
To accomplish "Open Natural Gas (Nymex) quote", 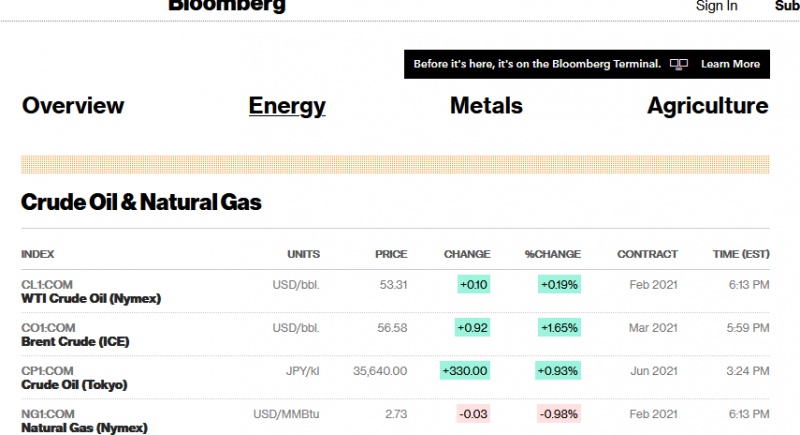I will 84,428.
